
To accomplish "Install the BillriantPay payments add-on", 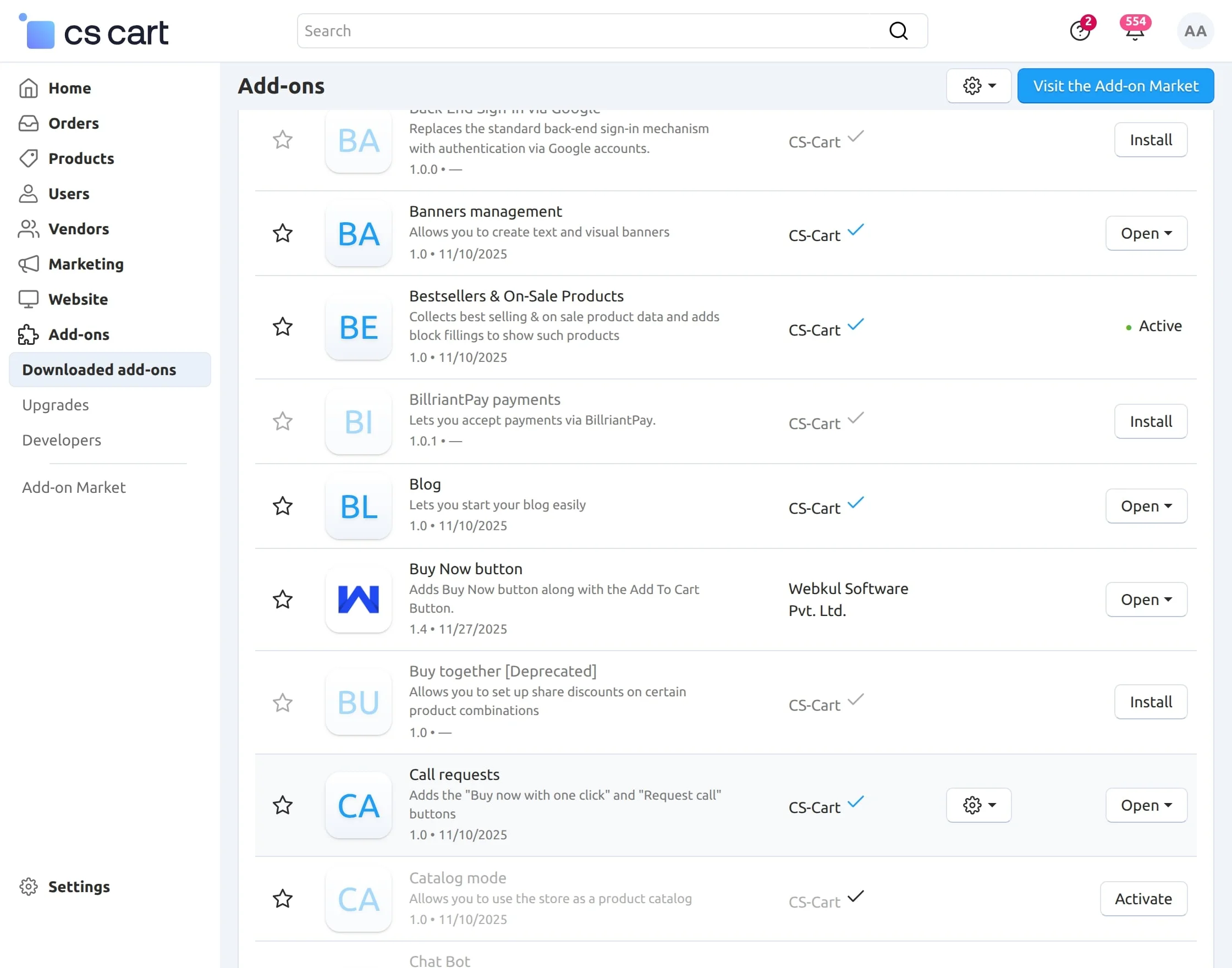I will (x=1151, y=422).
